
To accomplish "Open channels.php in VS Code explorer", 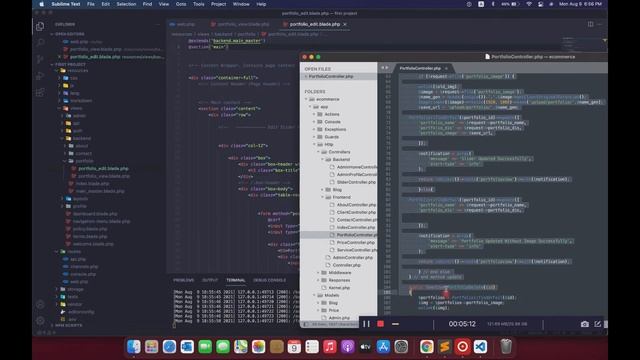I will (84, 267).
